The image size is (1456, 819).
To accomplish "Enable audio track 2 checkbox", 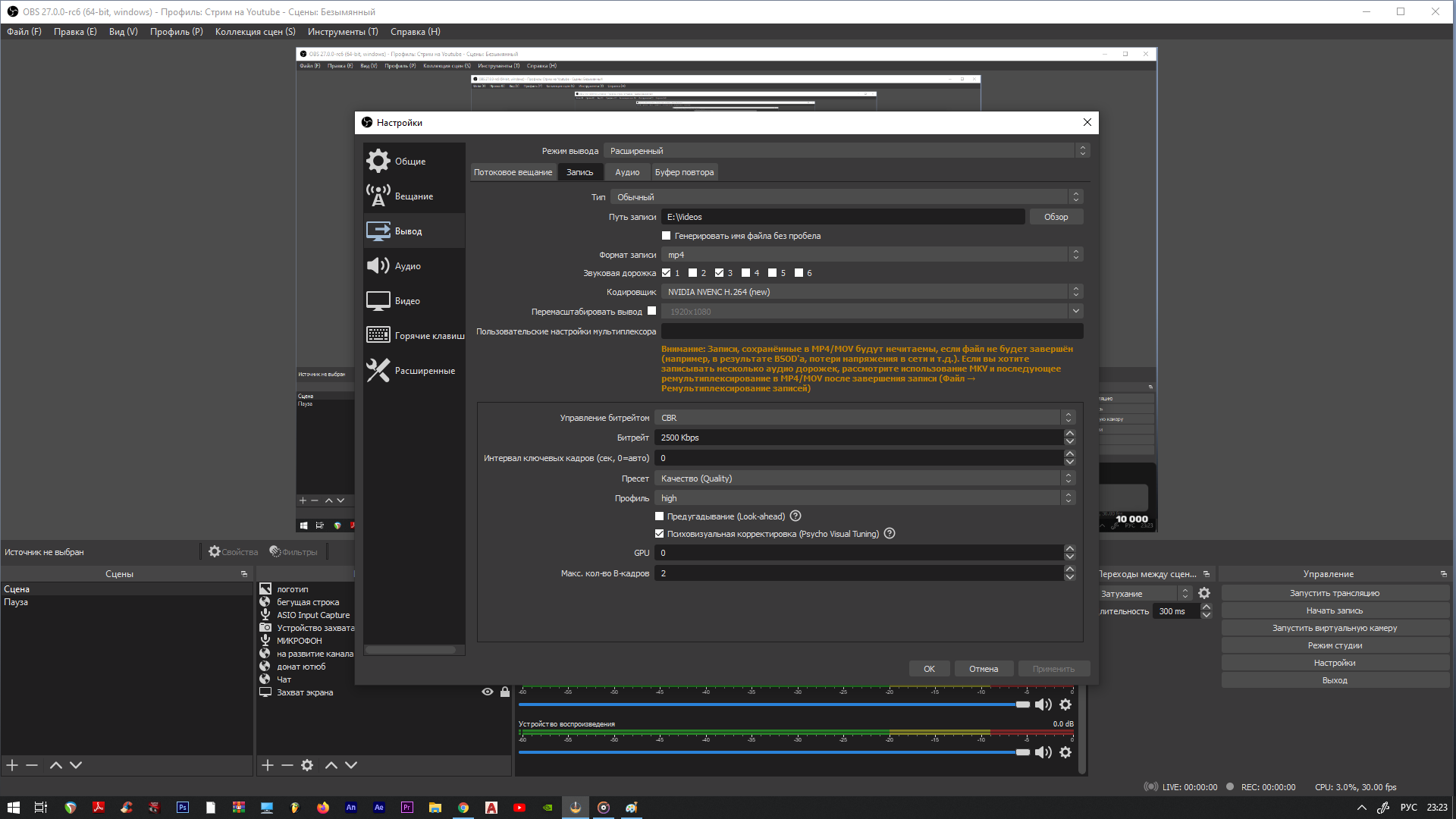I will 692,273.
